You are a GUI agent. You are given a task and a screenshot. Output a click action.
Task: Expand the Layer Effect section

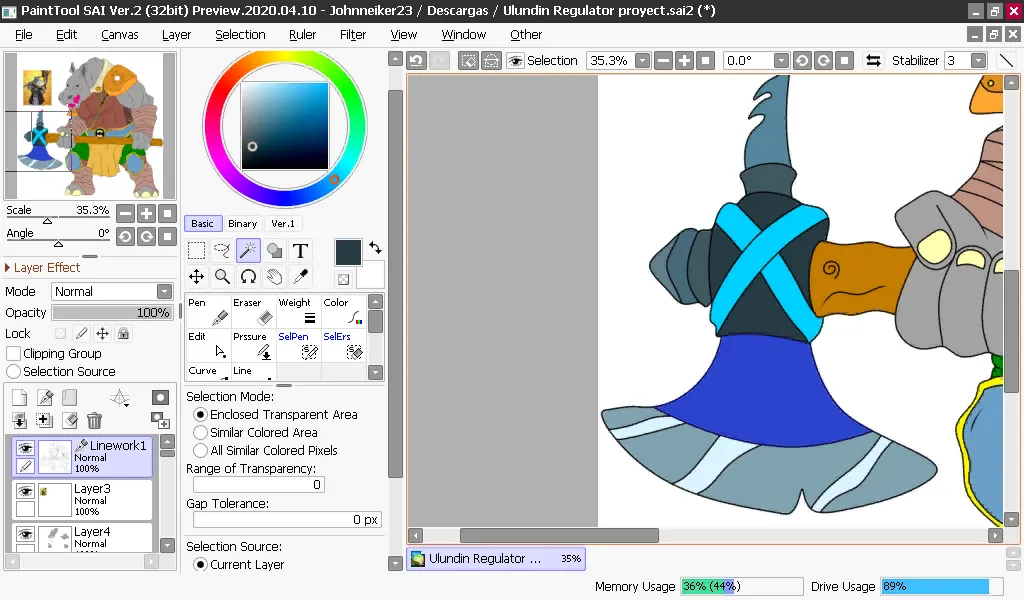8,268
